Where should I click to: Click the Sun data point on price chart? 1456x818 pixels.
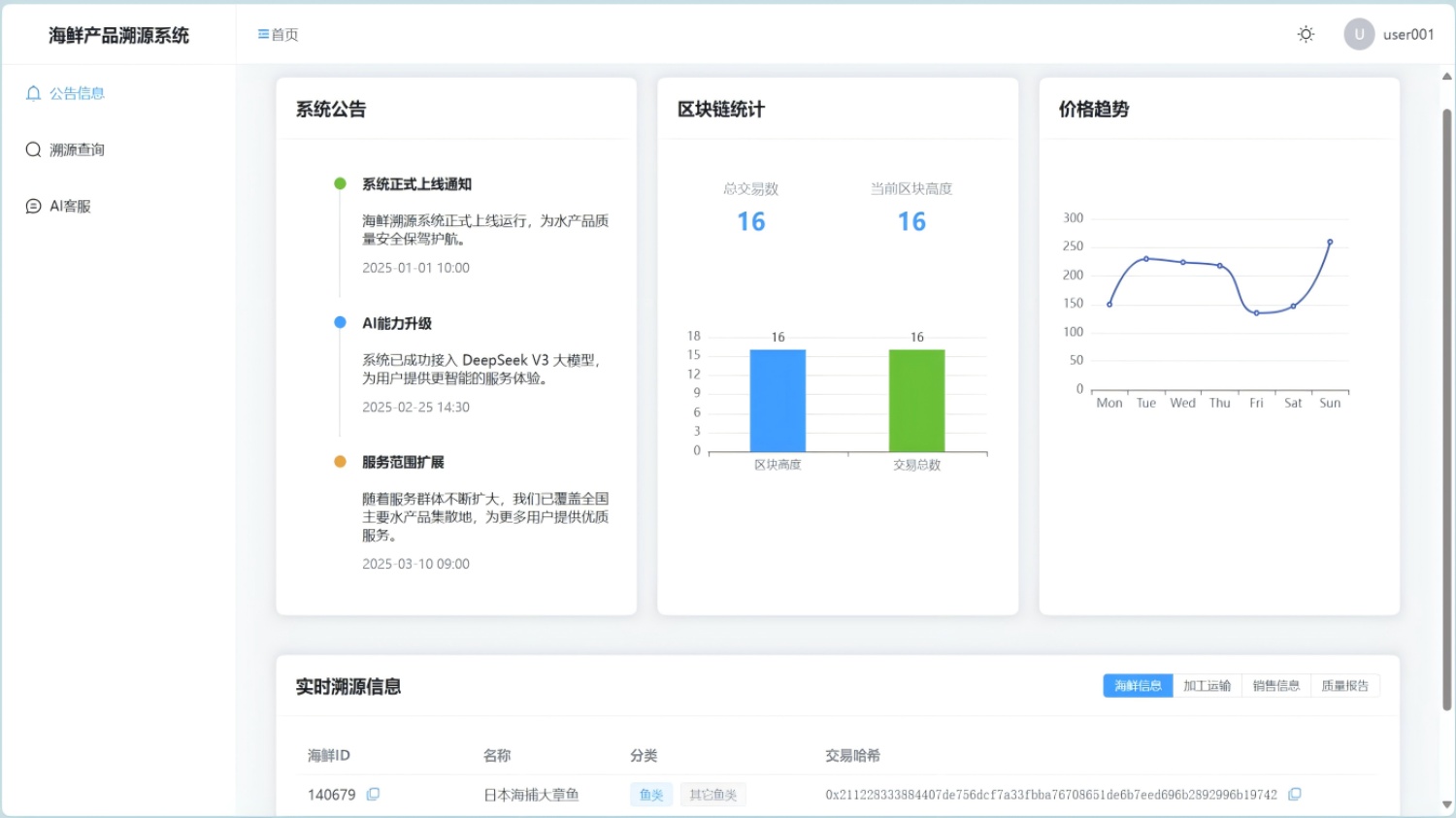[1330, 242]
